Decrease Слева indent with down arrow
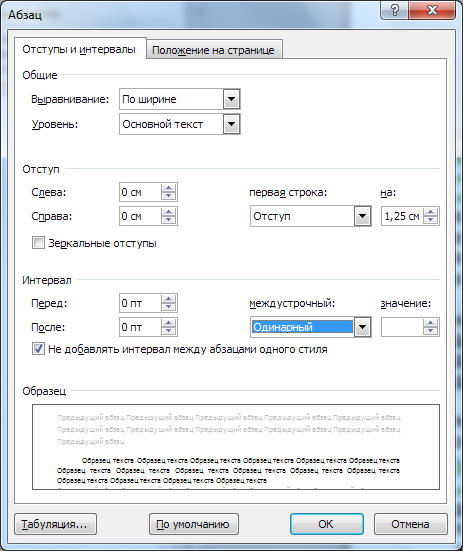Screen dimensions: 463x551 [169, 196]
